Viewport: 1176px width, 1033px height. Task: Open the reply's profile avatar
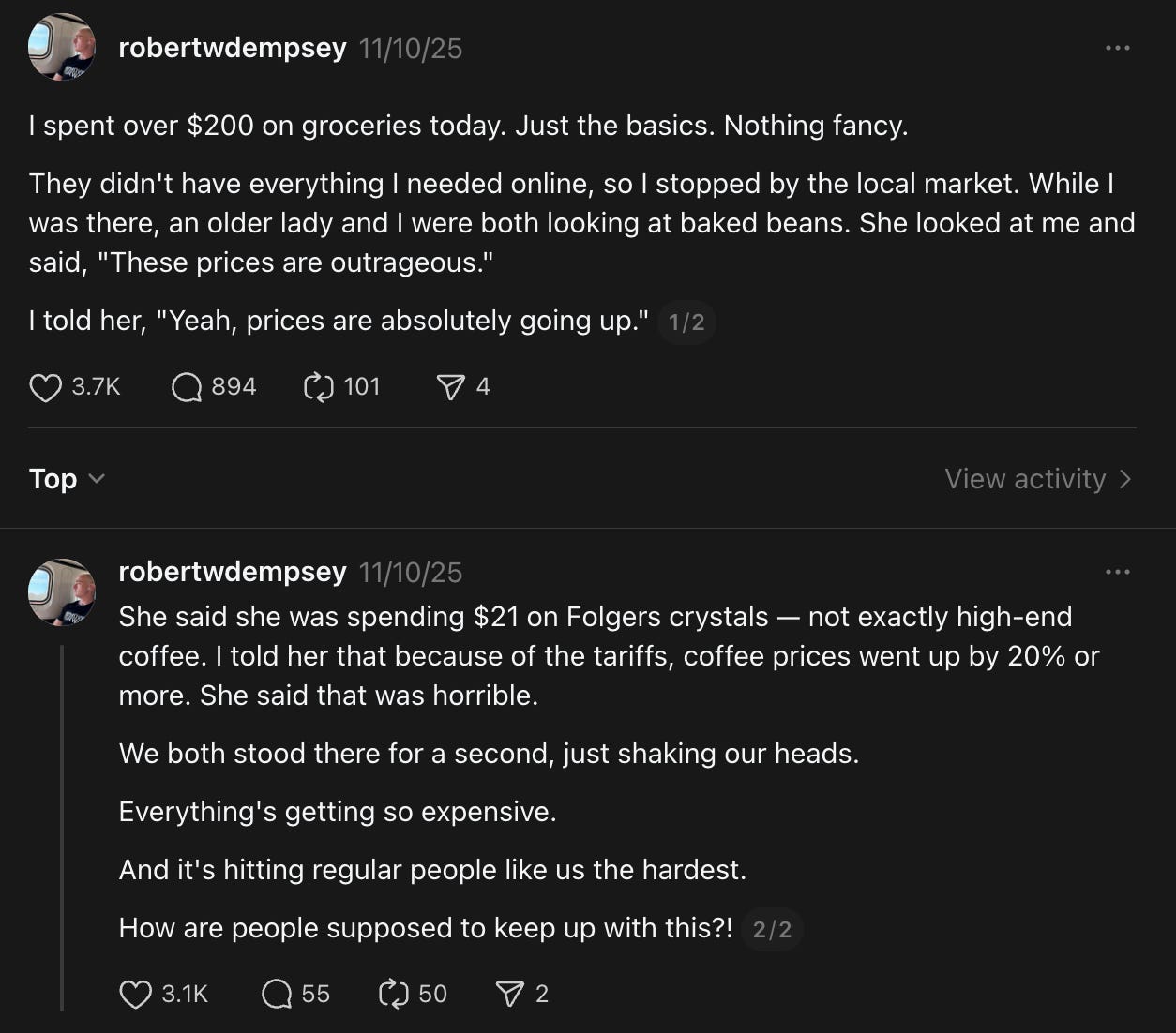point(62,592)
